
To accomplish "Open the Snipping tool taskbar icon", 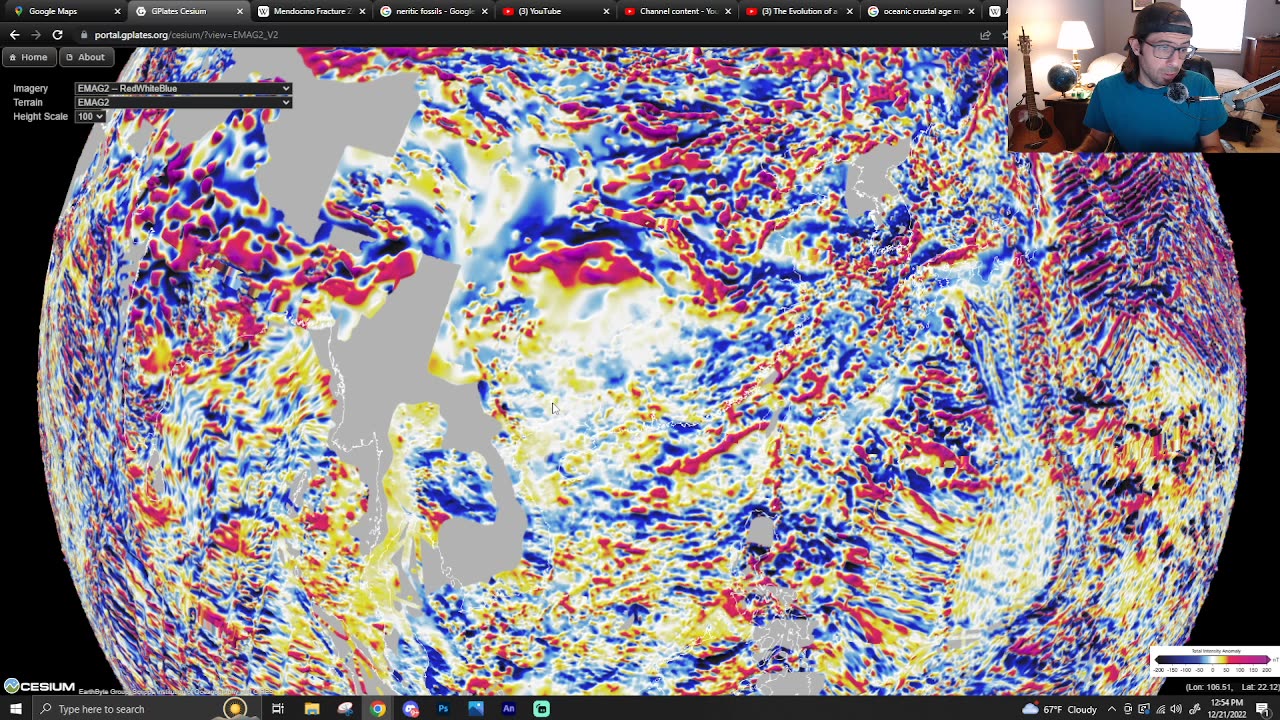I will [345, 709].
